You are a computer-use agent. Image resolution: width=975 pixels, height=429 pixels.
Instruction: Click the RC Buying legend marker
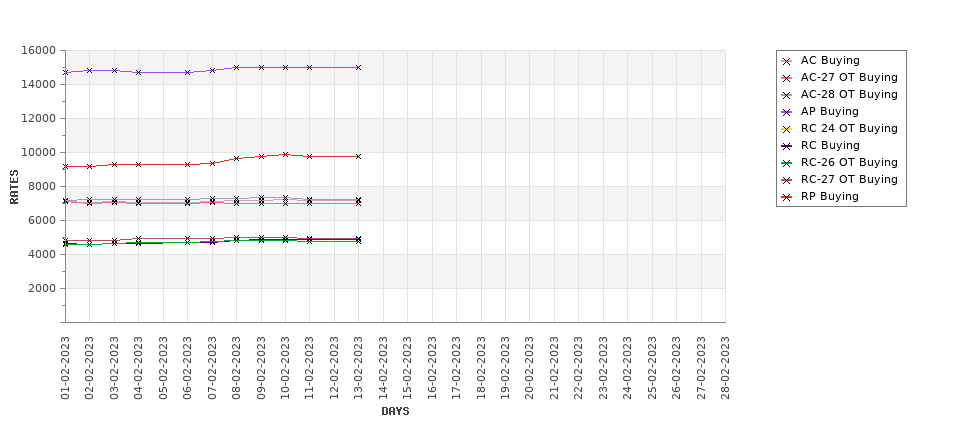pos(787,146)
